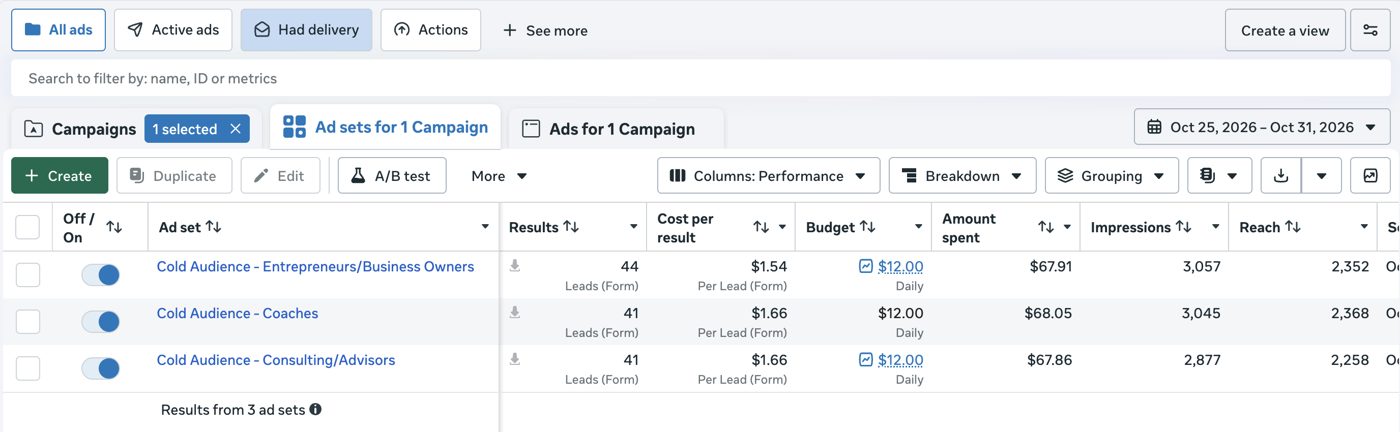Click the $12.00 budget link for Entrepreneurs row

pos(901,266)
